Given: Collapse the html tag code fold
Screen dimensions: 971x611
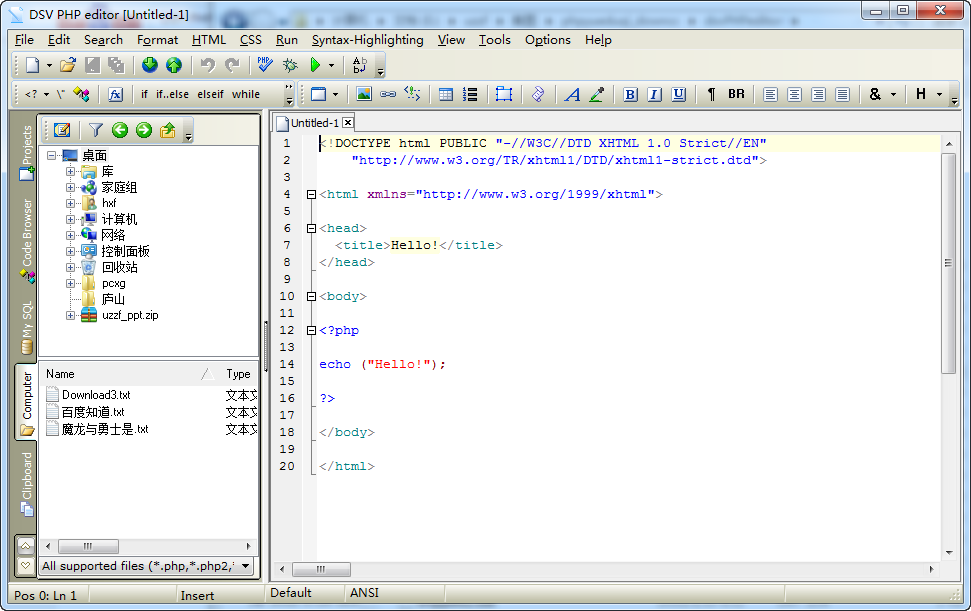Looking at the screenshot, I should 311,195.
